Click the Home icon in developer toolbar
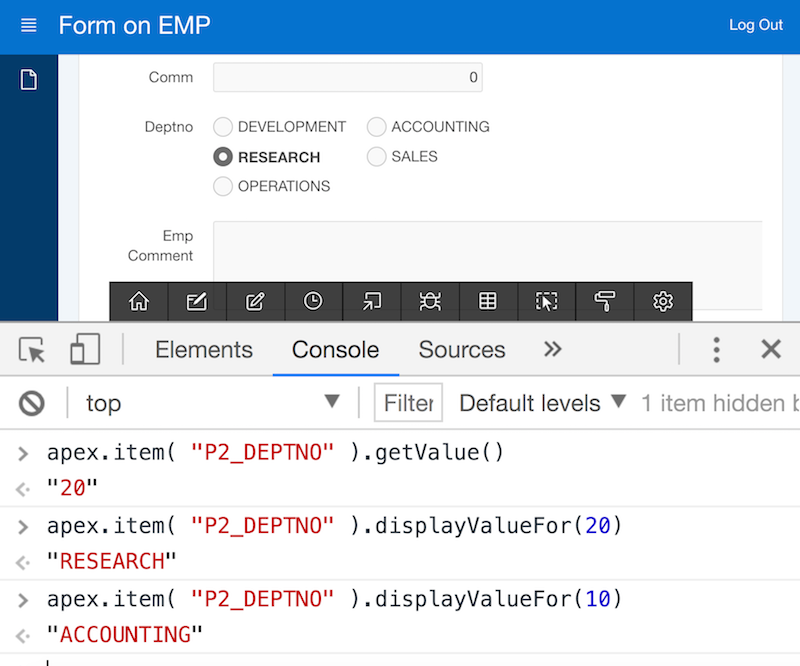 coord(139,301)
